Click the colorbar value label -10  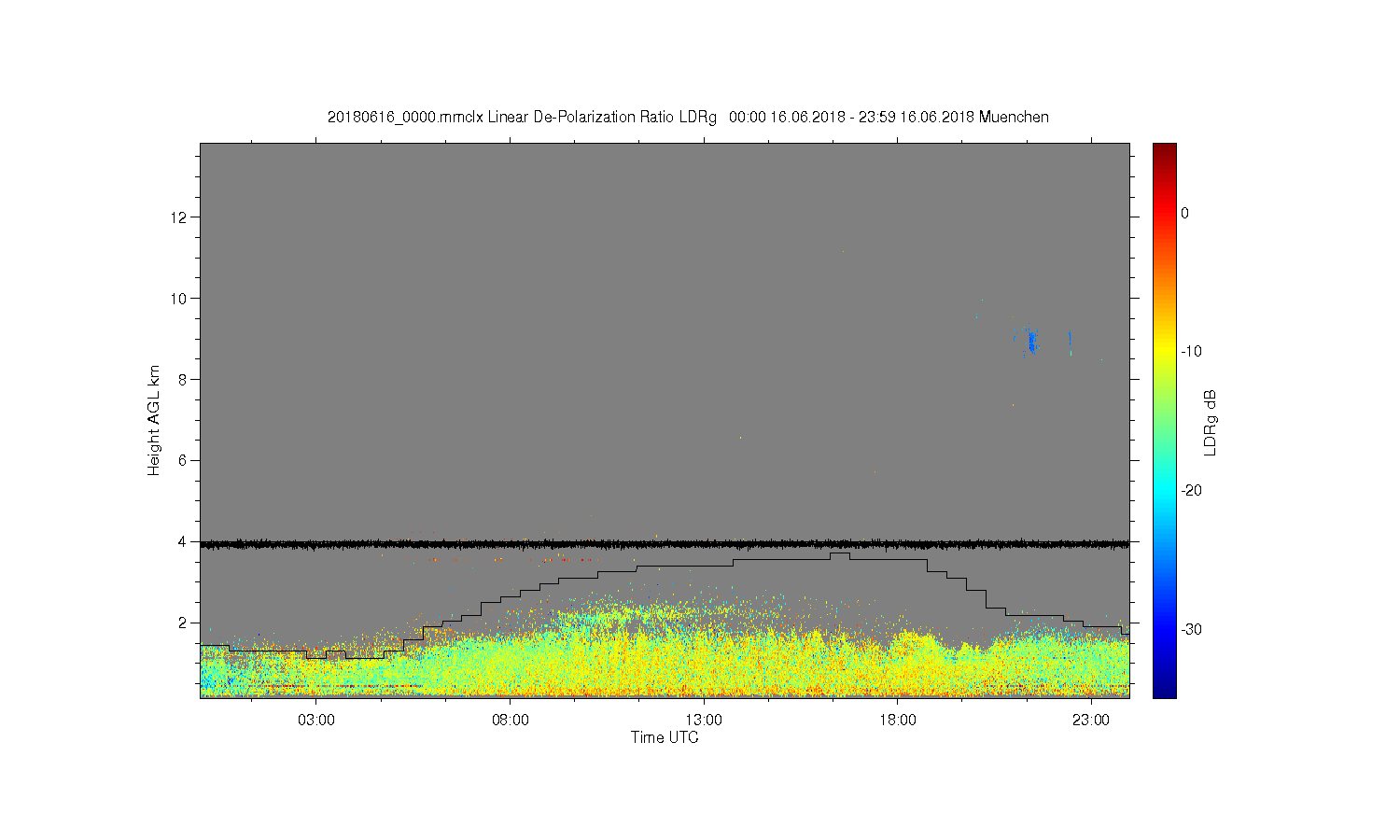pyautogui.click(x=1191, y=352)
